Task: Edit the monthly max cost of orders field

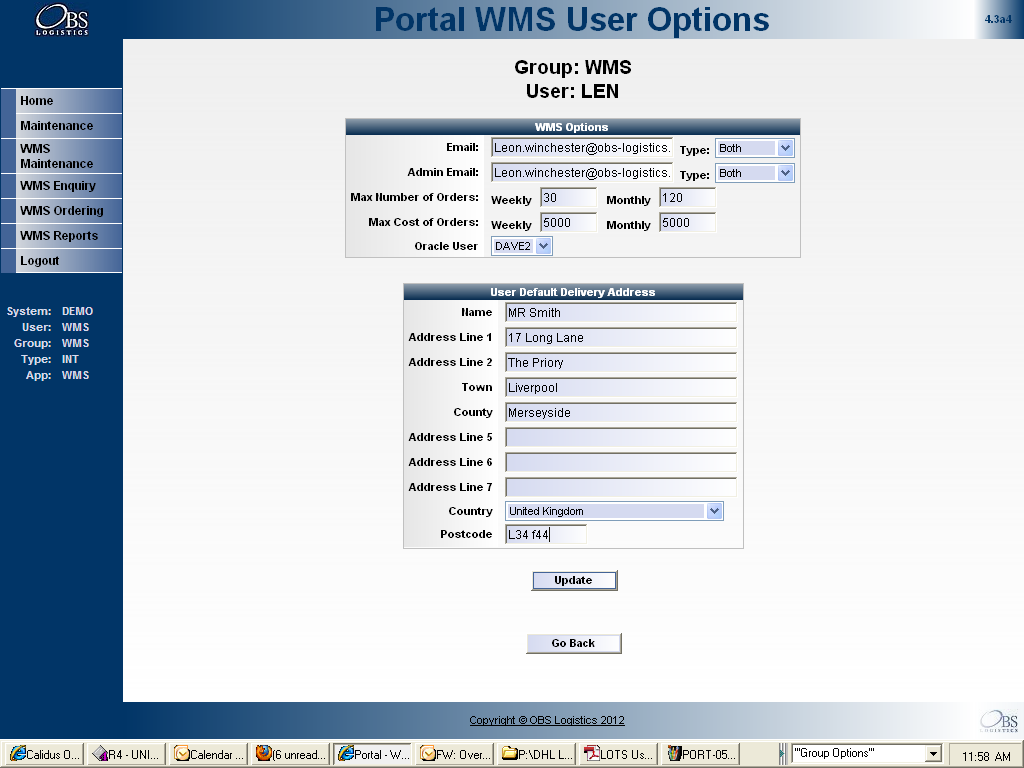Action: pos(688,223)
